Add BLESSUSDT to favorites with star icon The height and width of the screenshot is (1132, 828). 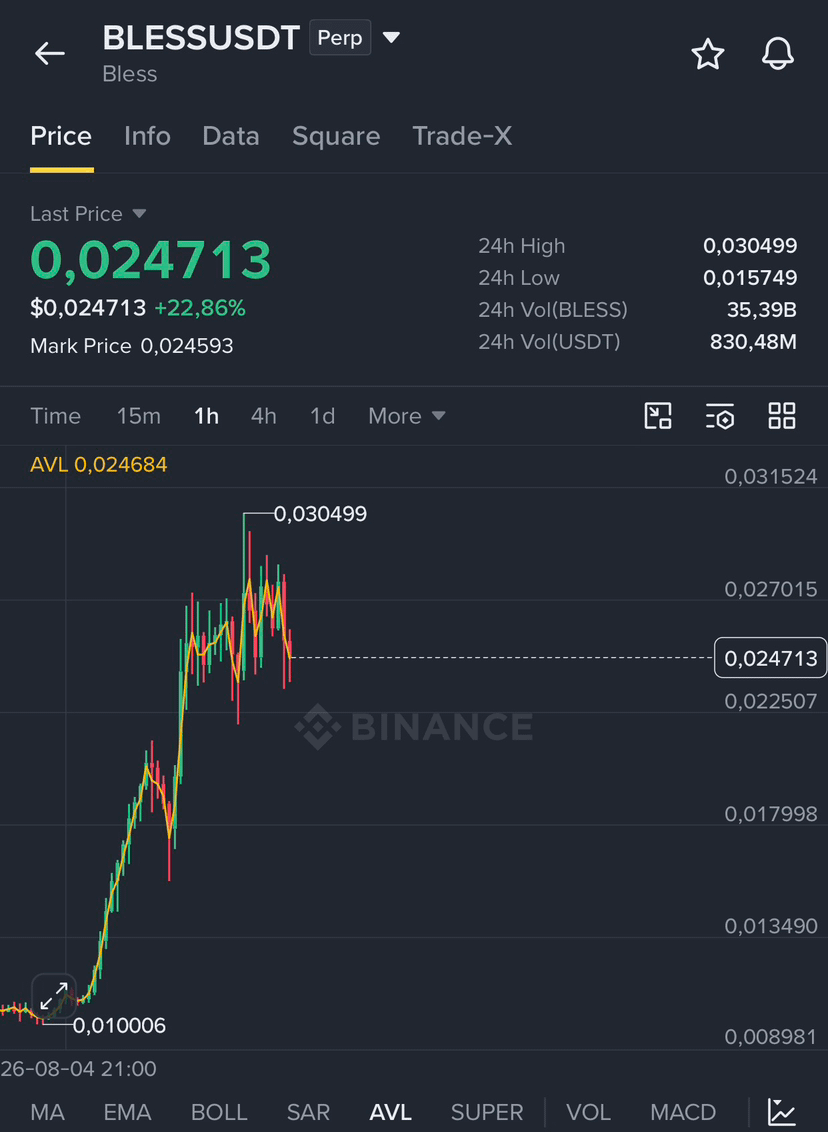[707, 54]
